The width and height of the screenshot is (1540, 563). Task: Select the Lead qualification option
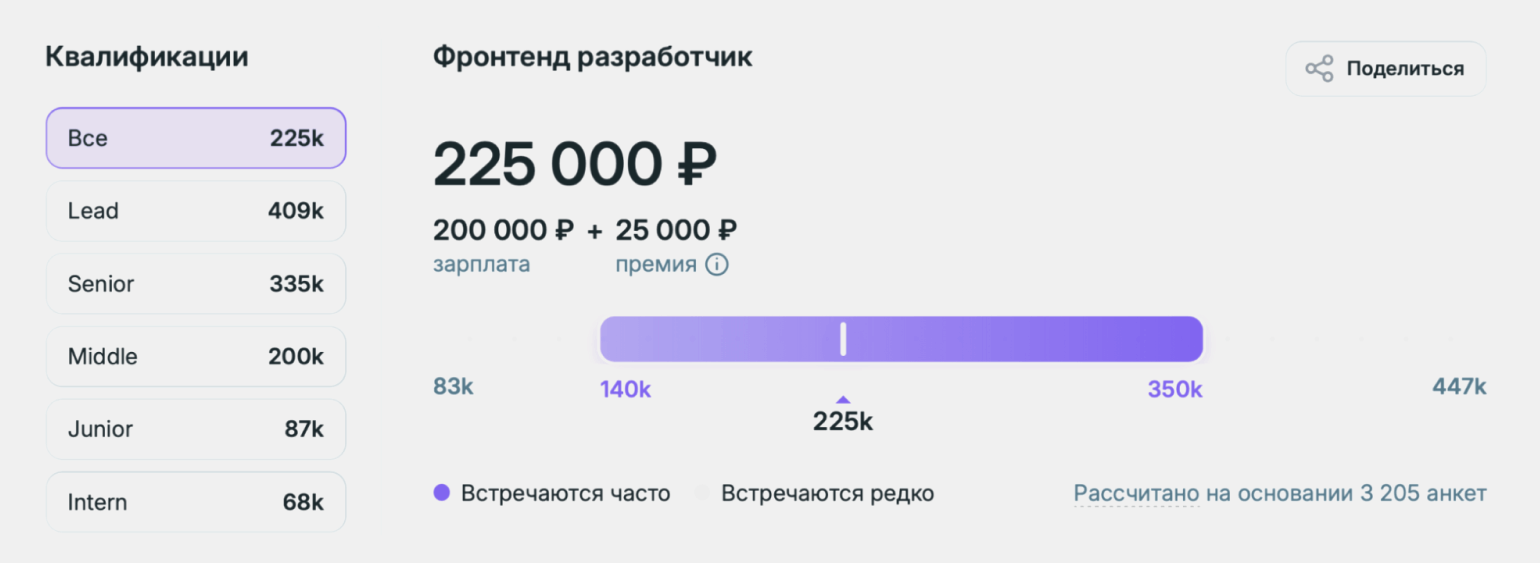point(196,211)
